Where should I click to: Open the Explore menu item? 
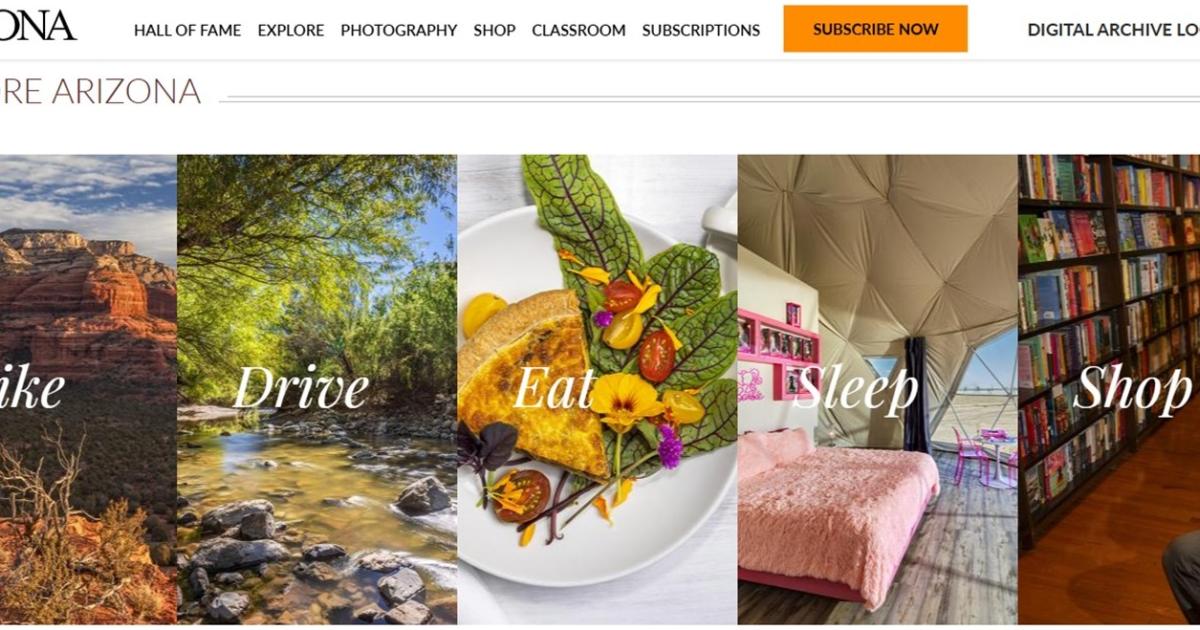[x=291, y=30]
